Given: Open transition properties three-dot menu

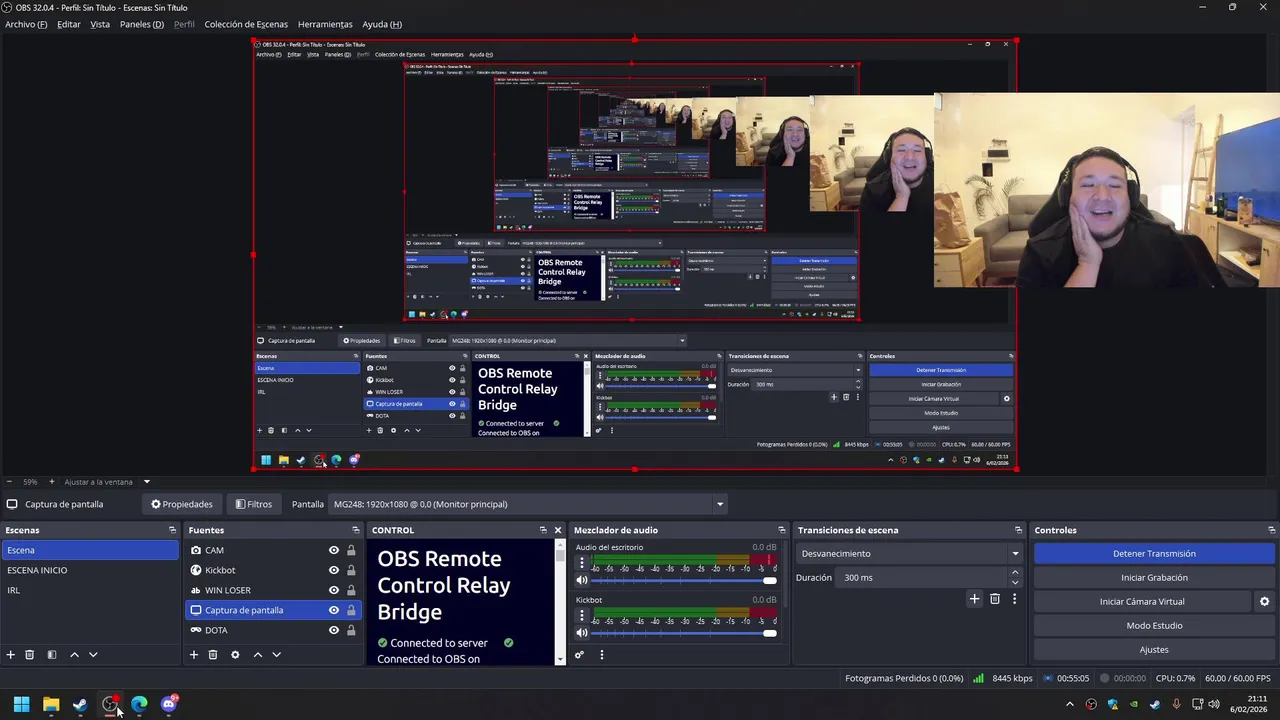Looking at the screenshot, I should (1014, 599).
